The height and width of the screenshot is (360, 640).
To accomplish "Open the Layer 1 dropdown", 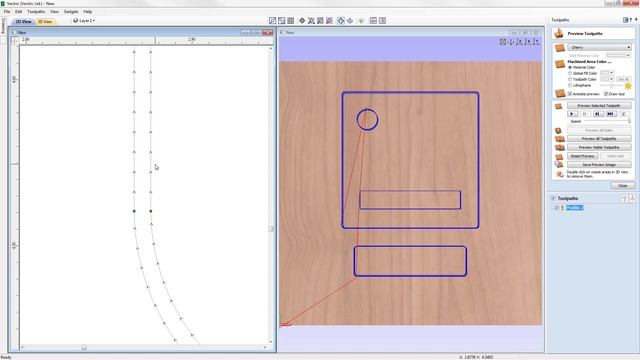I will click(84, 20).
